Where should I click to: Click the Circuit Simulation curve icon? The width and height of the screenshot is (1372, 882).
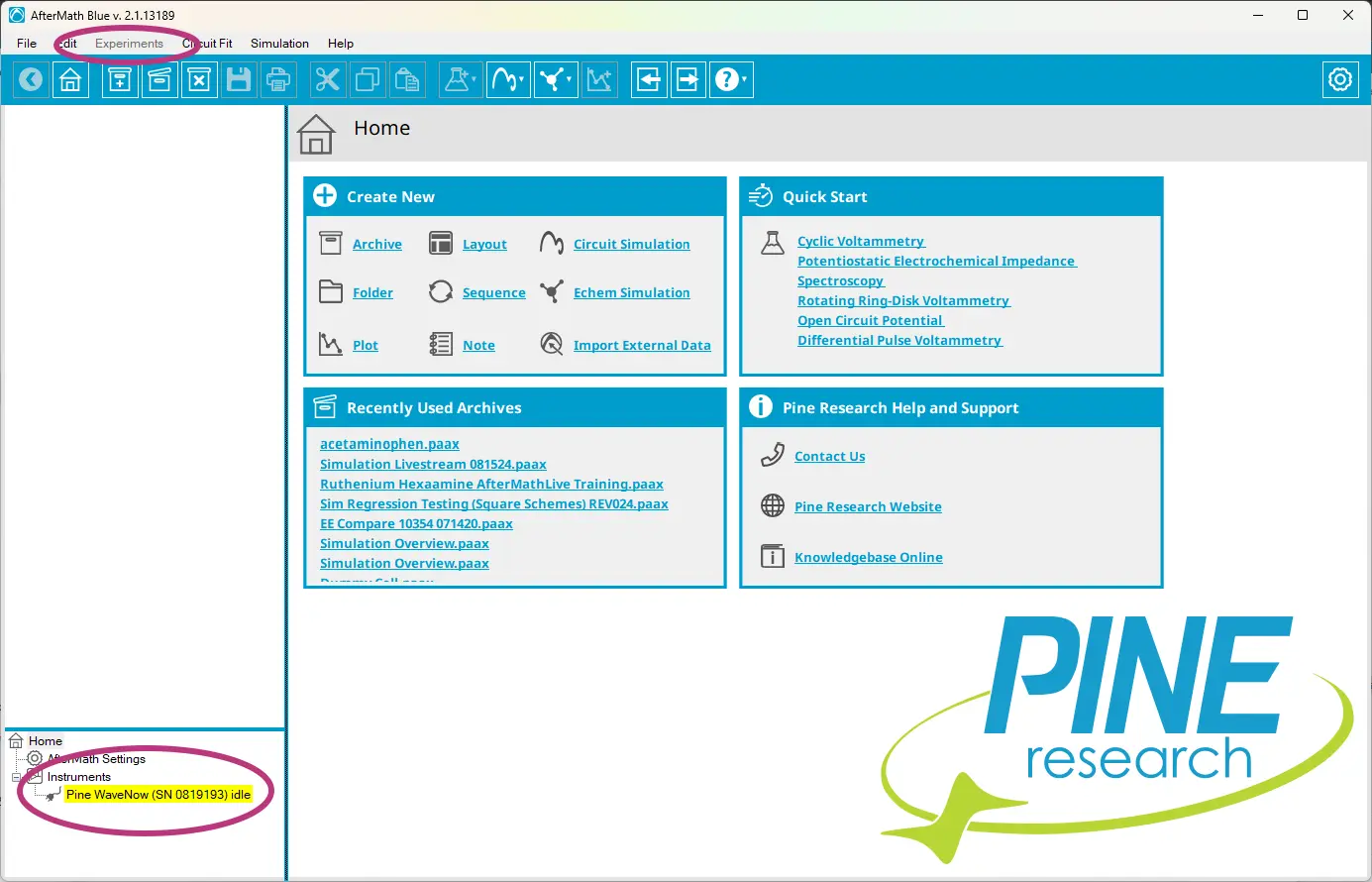coord(552,243)
